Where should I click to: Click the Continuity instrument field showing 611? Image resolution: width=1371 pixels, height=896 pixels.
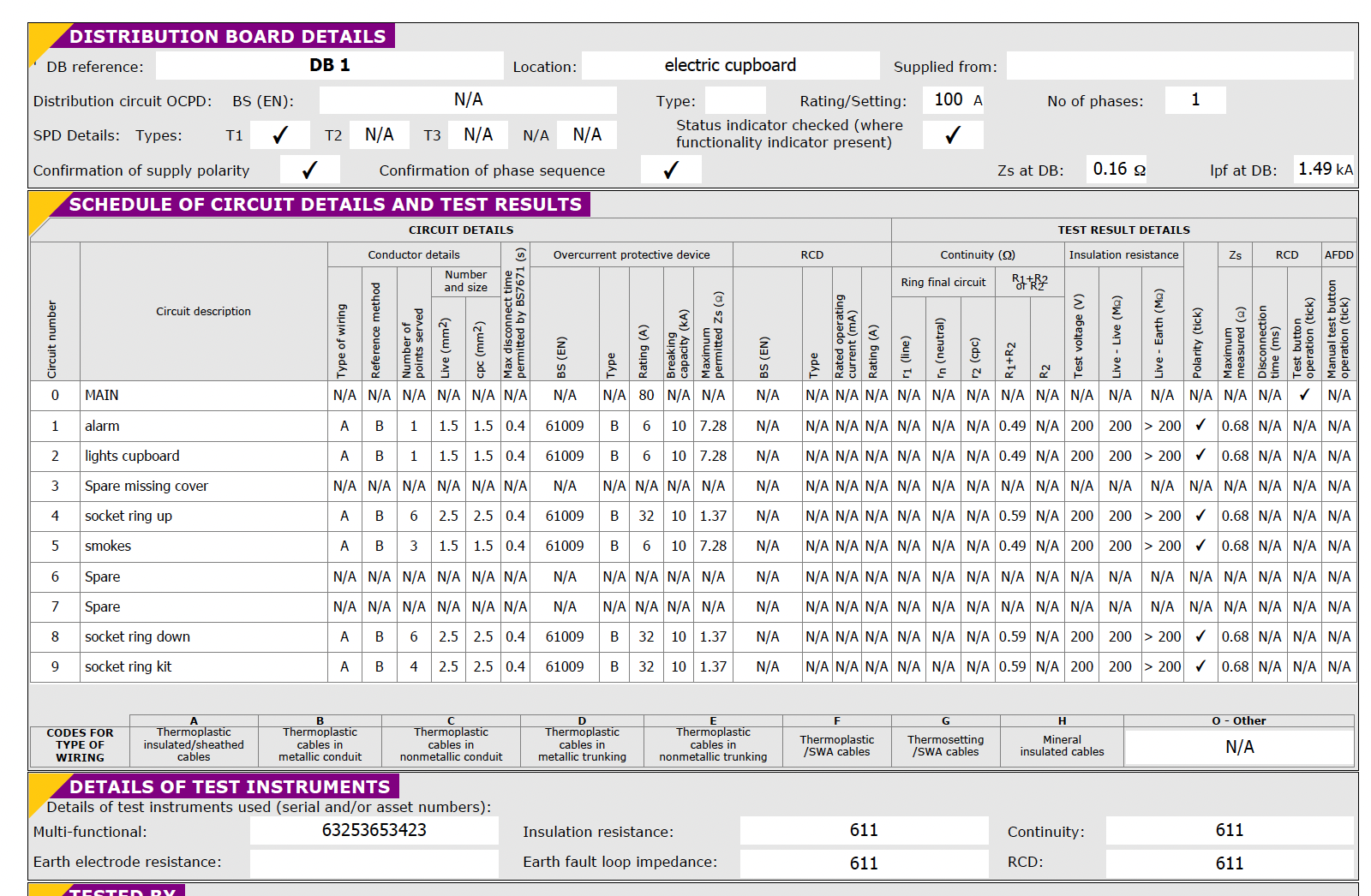point(1230,830)
